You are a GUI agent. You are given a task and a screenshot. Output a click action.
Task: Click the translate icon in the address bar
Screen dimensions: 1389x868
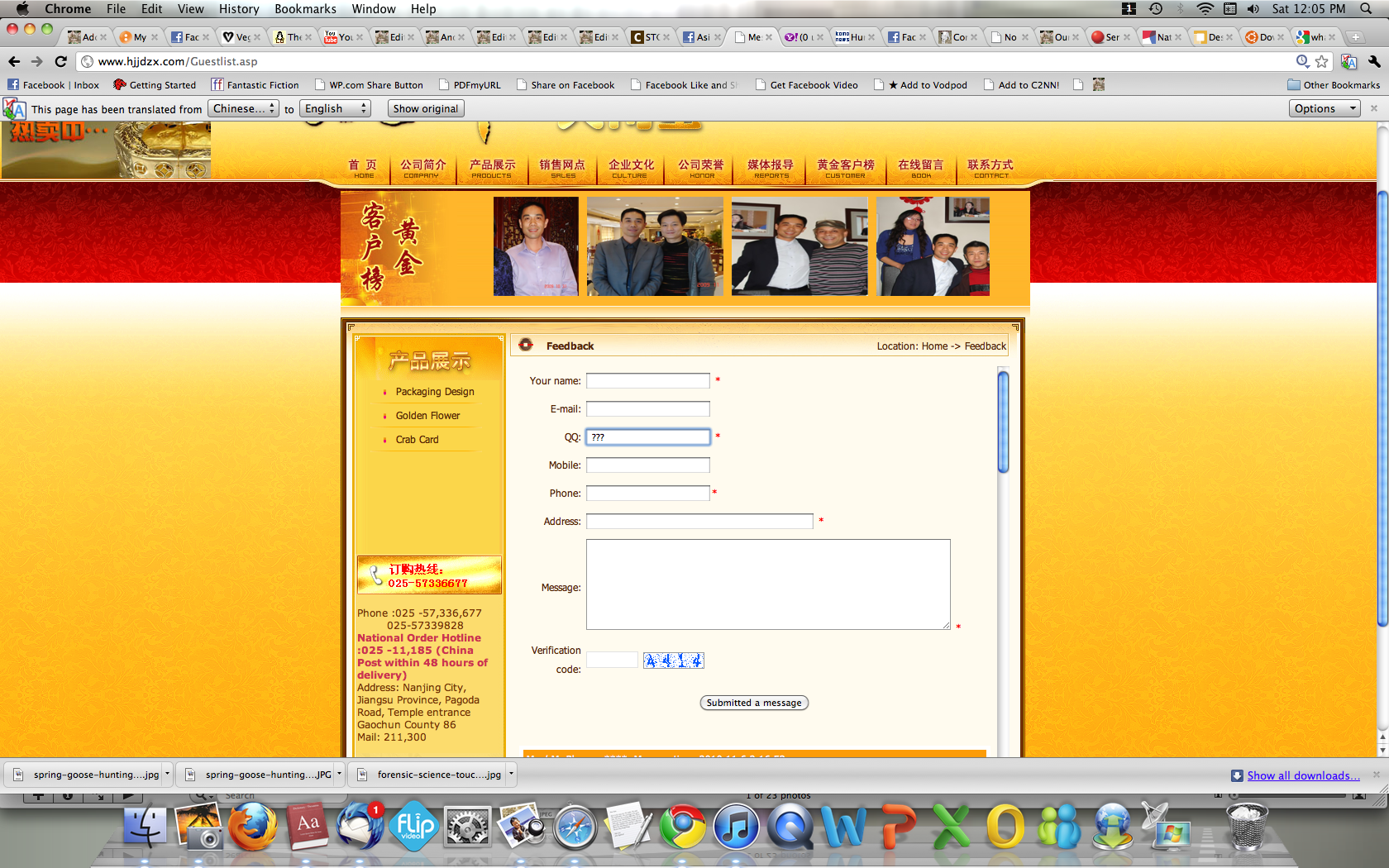pos(1348,61)
